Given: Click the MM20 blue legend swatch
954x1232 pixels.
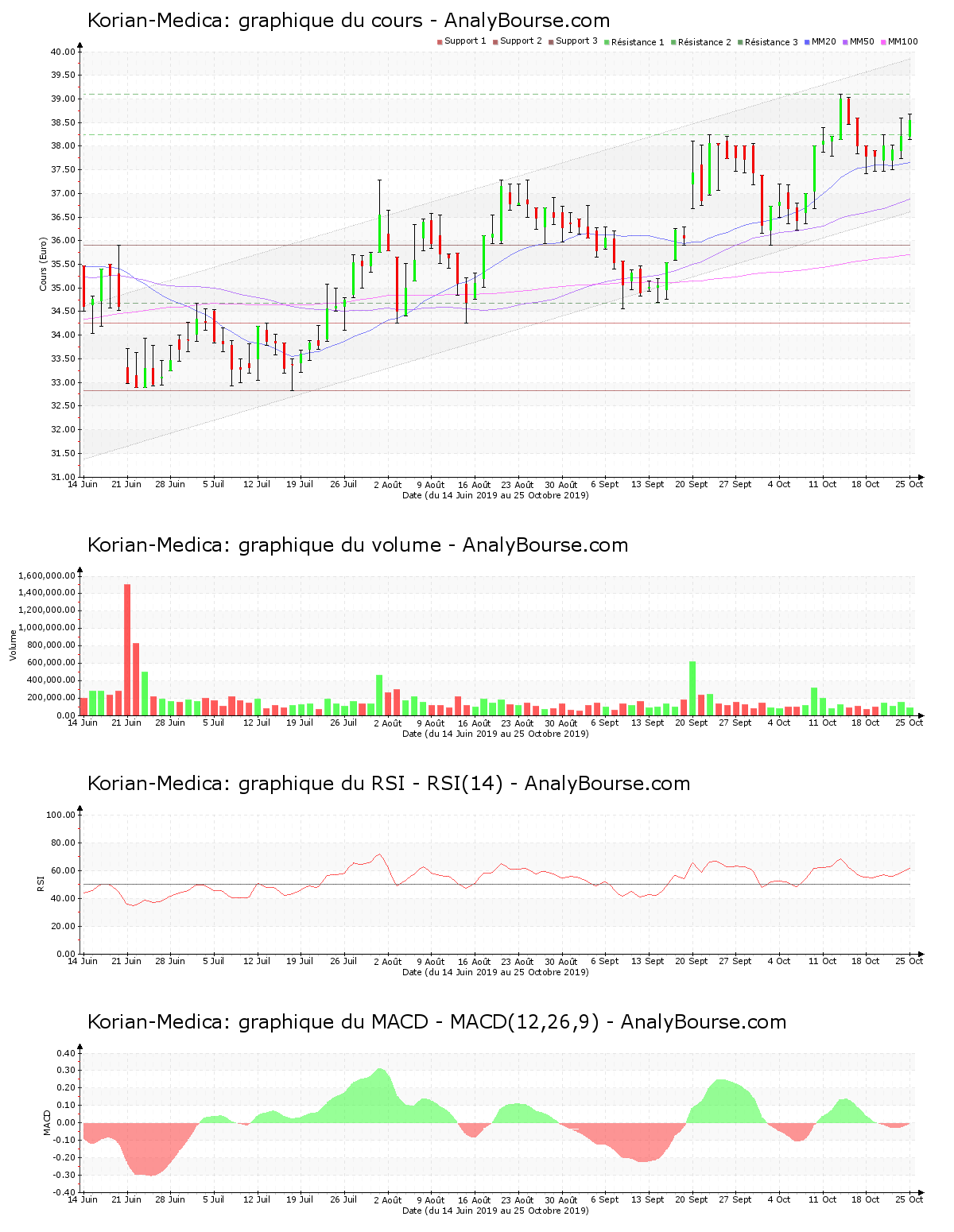Looking at the screenshot, I should pyautogui.click(x=808, y=42).
